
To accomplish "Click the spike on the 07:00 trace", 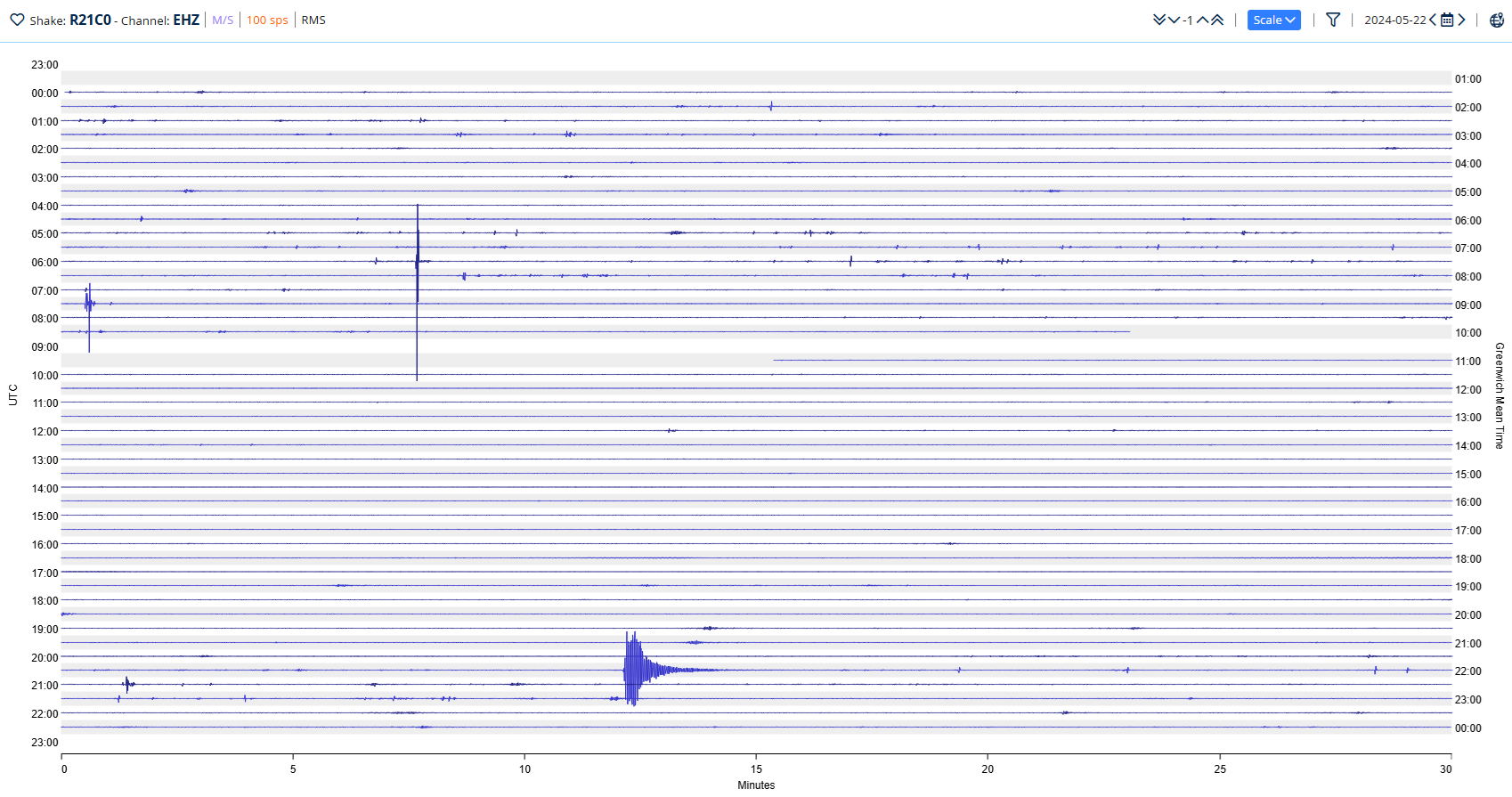I will (89, 317).
